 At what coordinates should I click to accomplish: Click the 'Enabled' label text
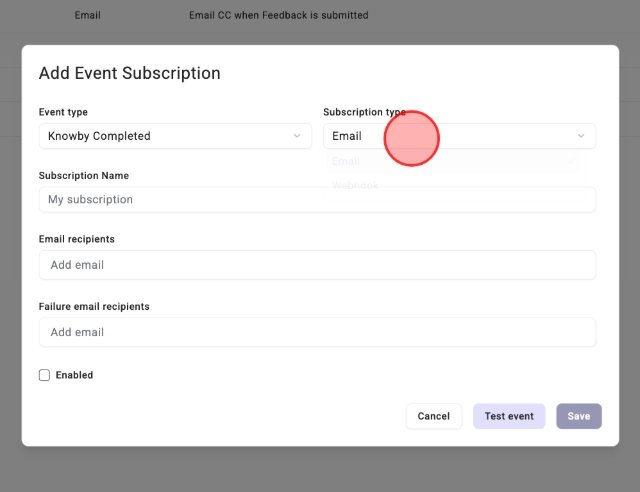[x=74, y=375]
